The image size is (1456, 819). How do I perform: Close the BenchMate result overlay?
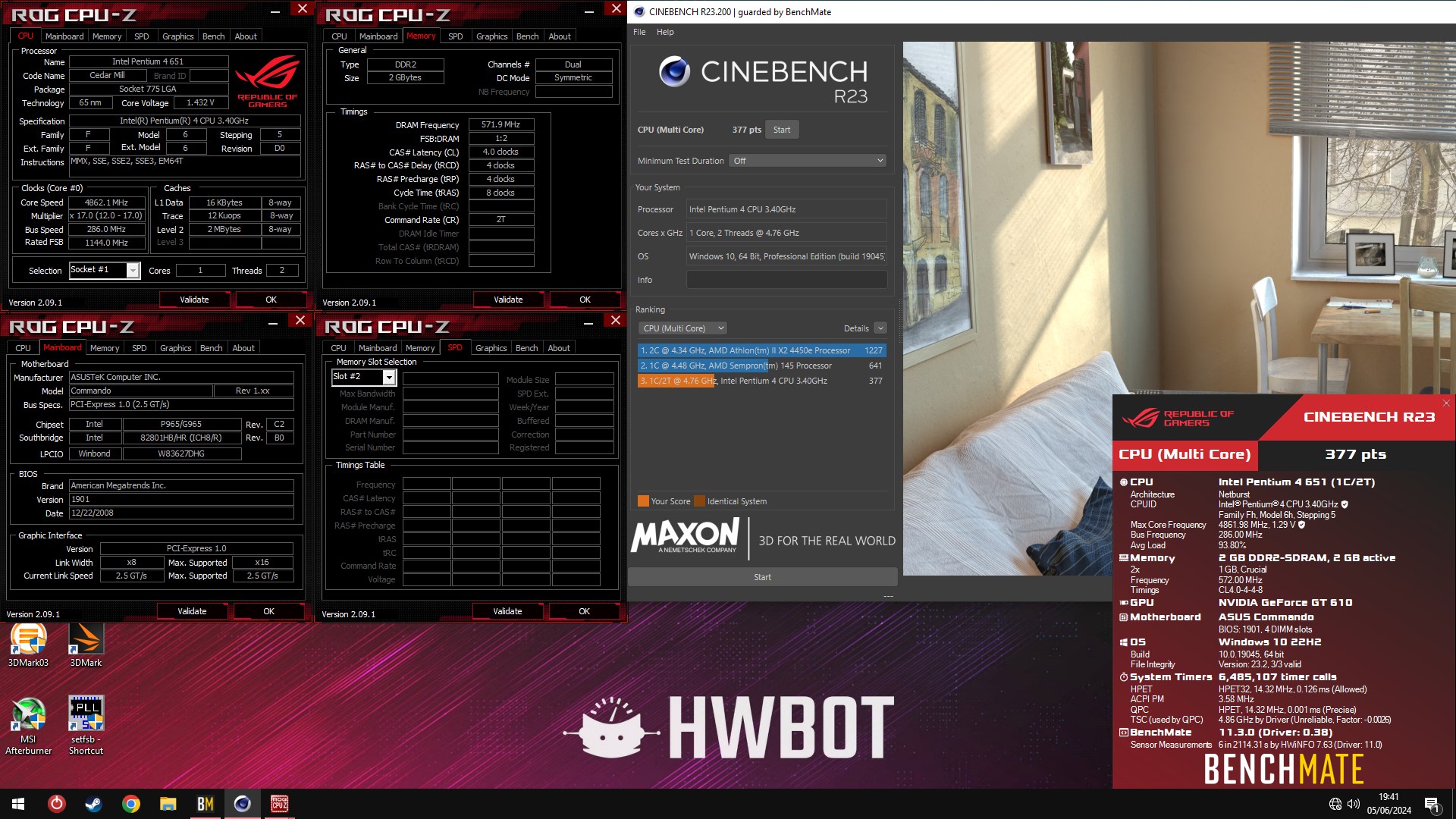pyautogui.click(x=1446, y=403)
